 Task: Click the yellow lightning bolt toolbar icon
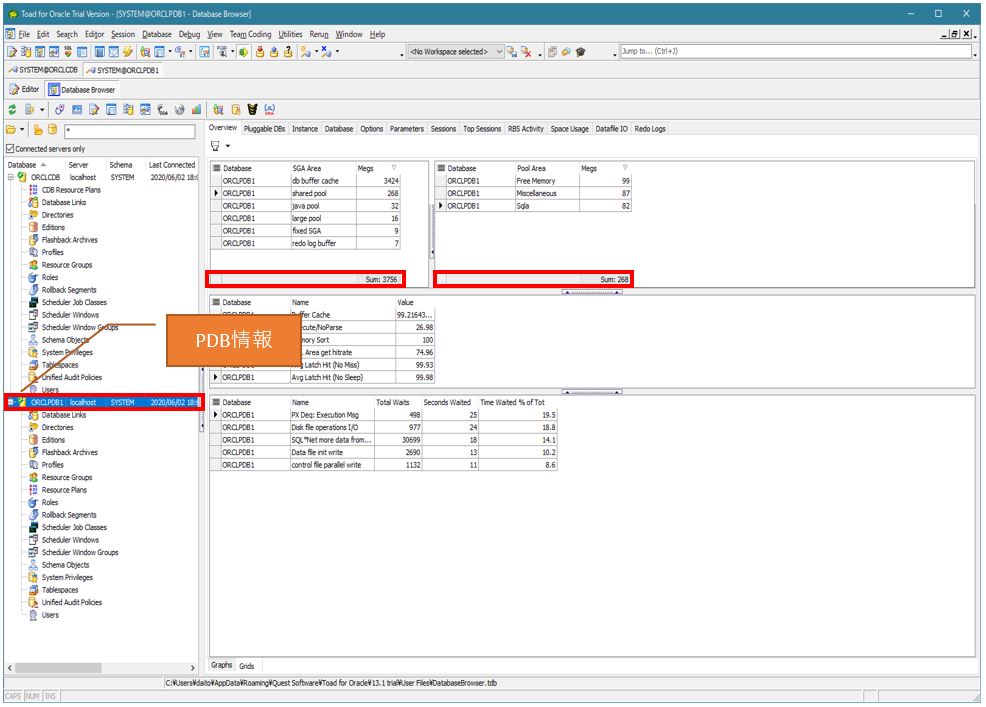pos(128,52)
